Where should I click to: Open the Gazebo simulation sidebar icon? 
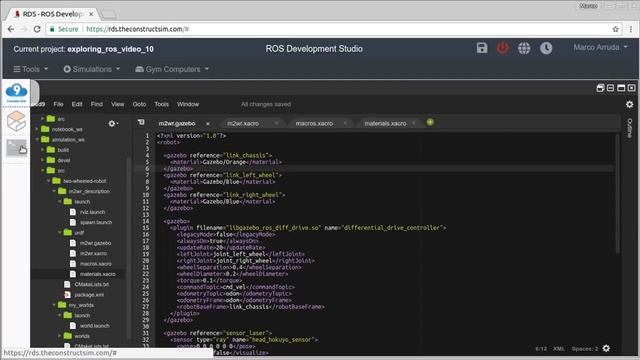click(x=16, y=121)
